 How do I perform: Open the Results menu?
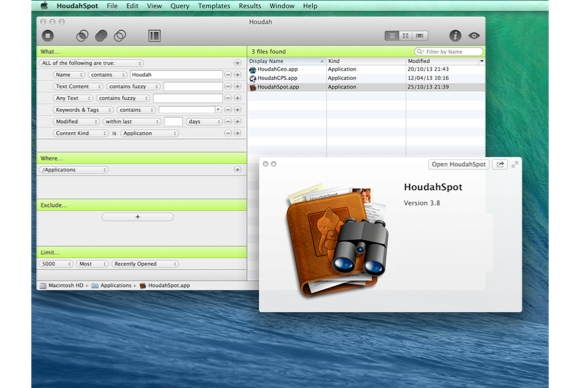(250, 6)
